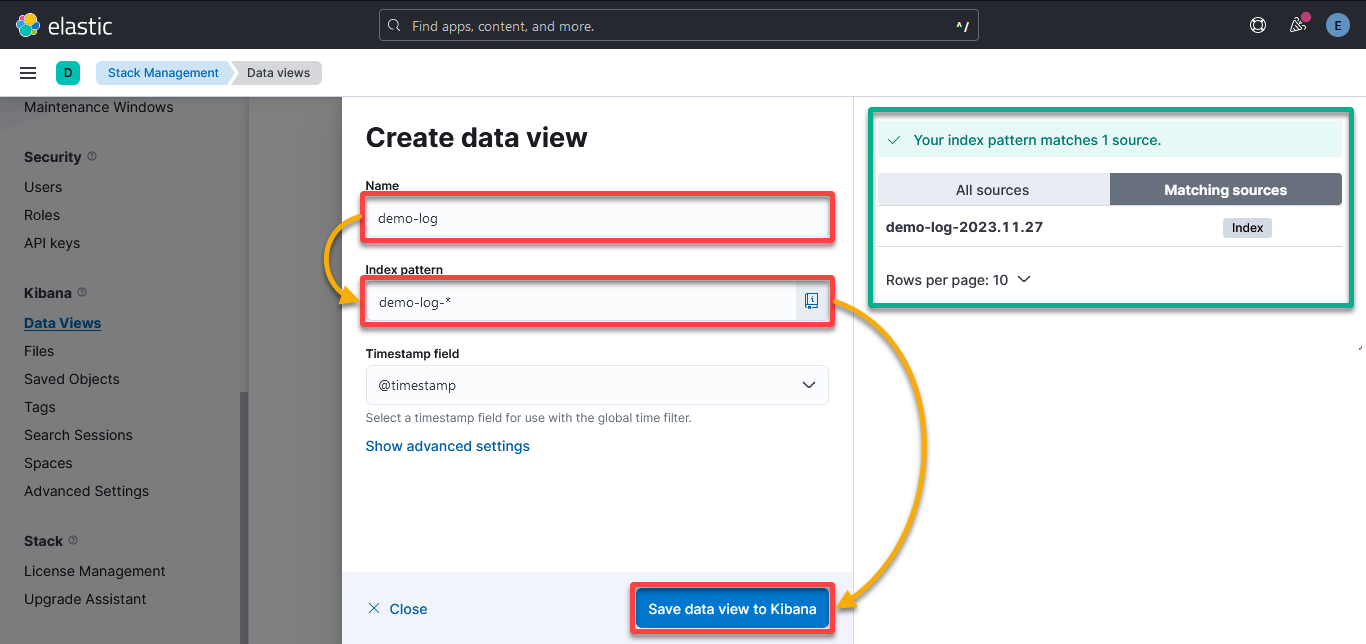
Task: Navigate to 'Saved Objects' in the sidebar
Action: [x=71, y=378]
